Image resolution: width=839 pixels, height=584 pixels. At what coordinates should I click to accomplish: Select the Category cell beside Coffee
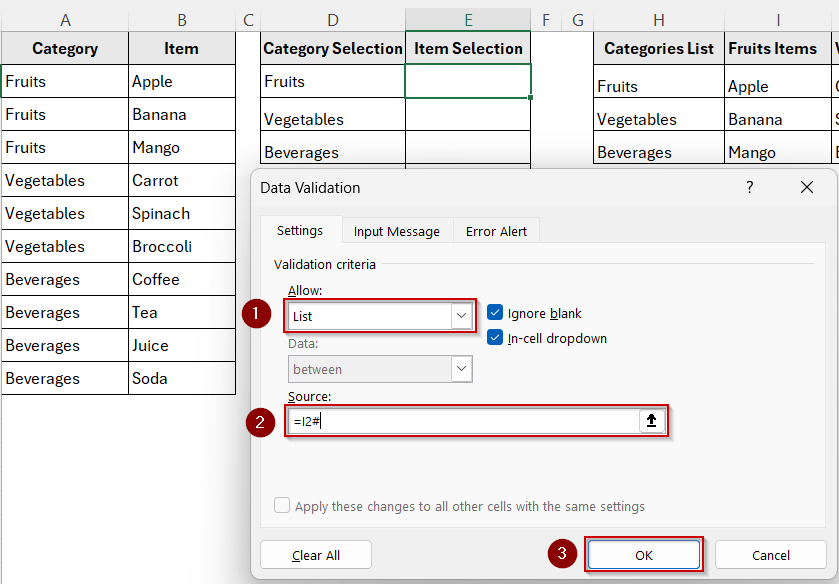(x=65, y=279)
